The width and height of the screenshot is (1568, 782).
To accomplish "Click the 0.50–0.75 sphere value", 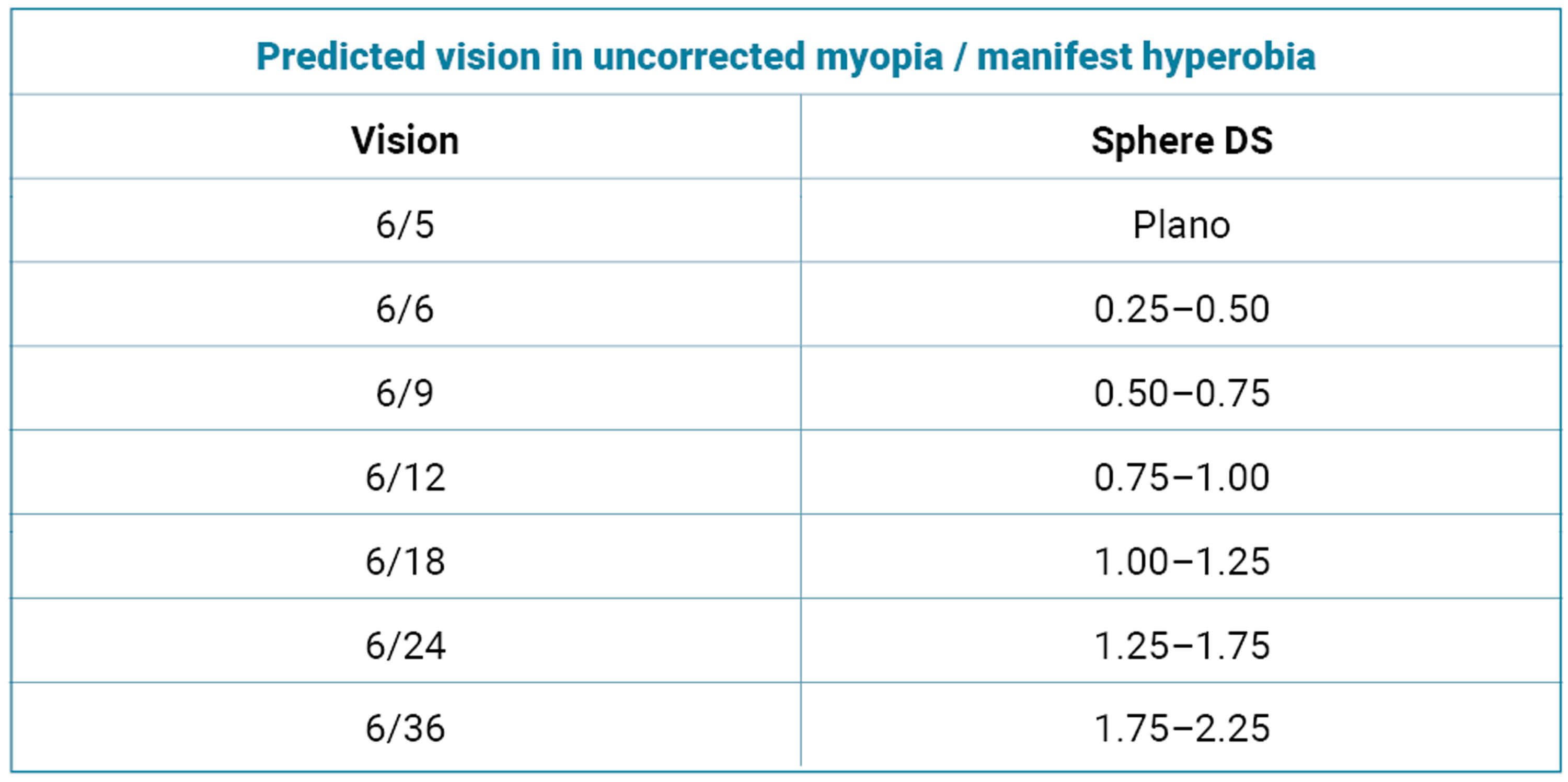I will pos(1181,393).
